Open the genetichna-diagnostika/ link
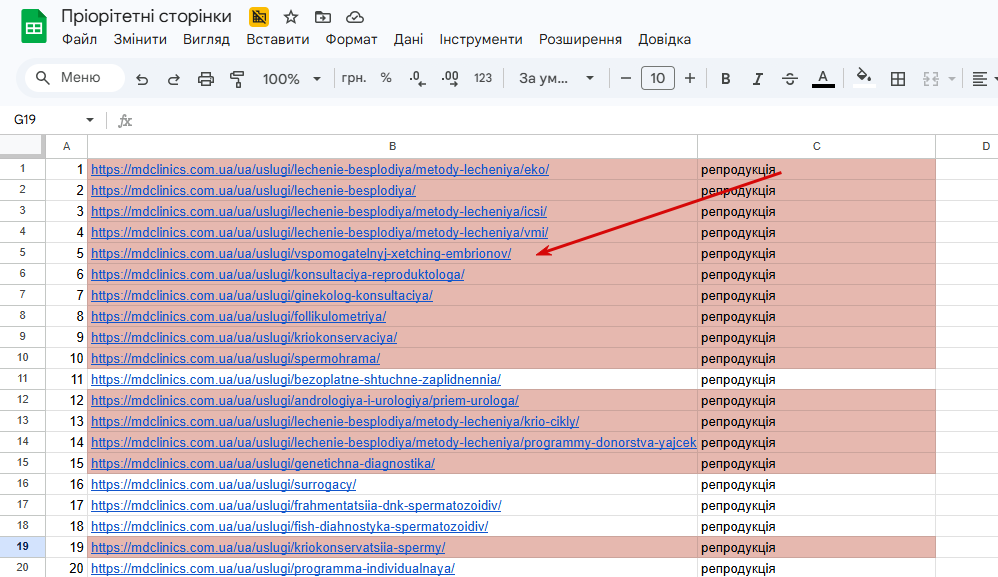The image size is (998, 577). 263,463
